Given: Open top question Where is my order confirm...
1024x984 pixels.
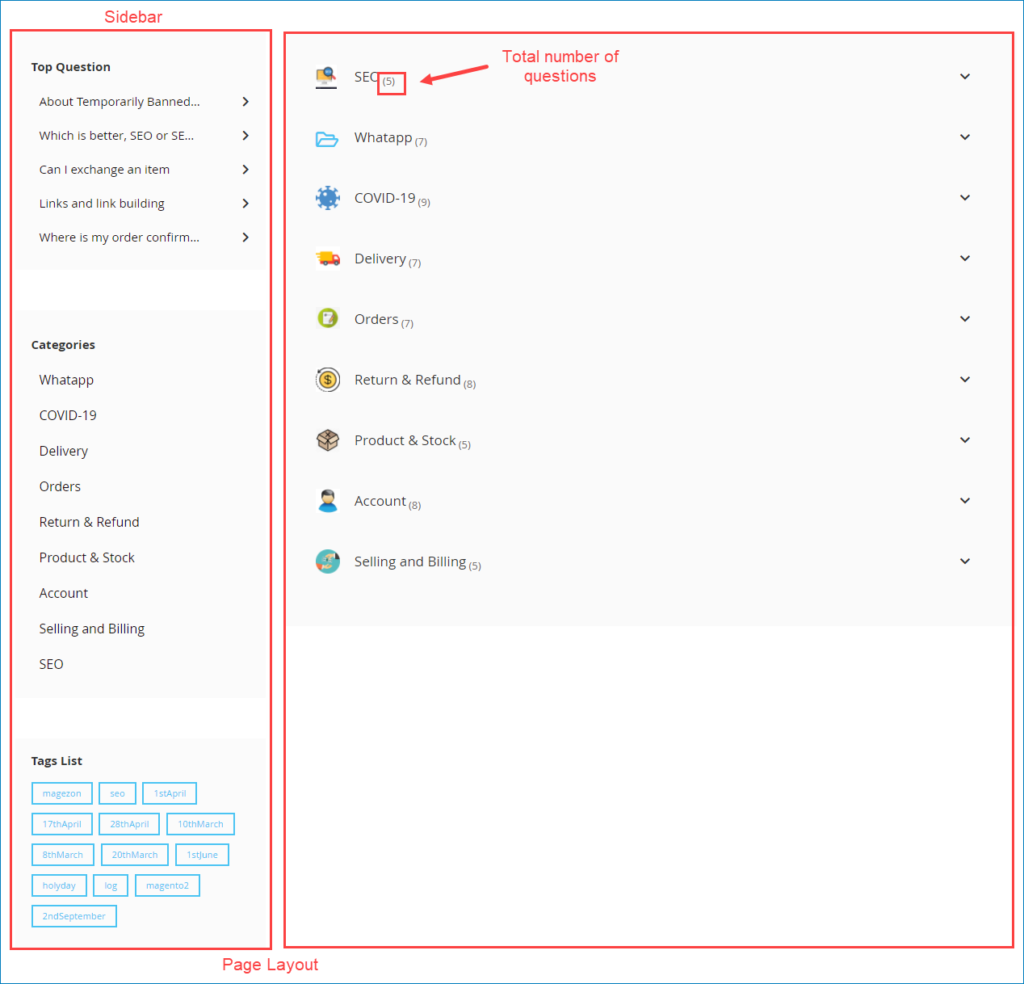Looking at the screenshot, I should coord(120,238).
